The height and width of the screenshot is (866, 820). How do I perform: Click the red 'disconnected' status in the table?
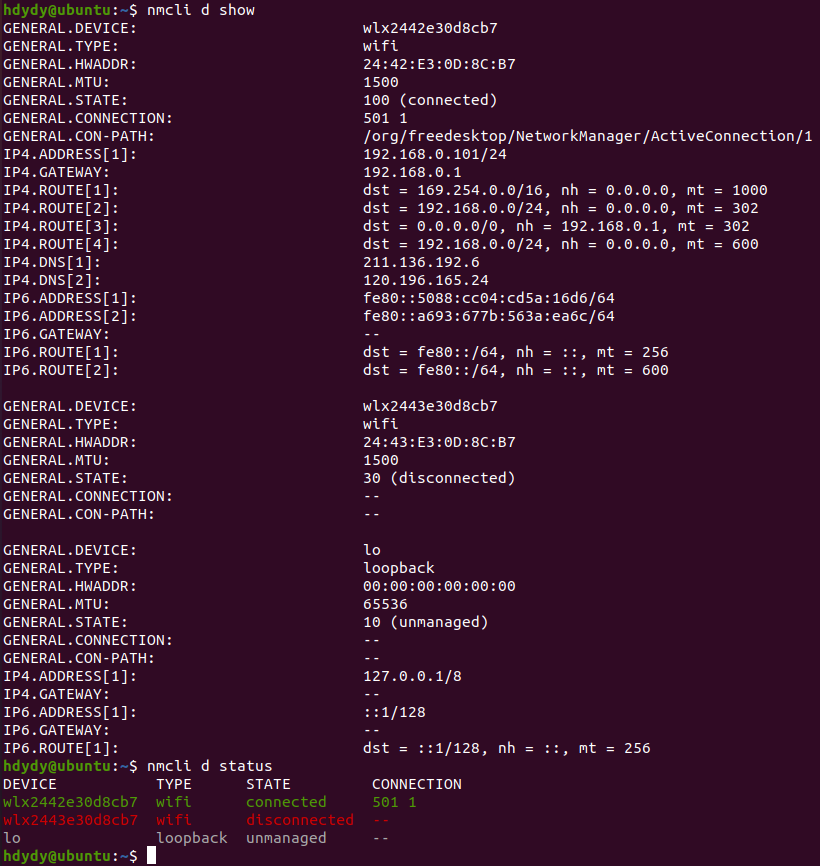click(x=300, y=820)
